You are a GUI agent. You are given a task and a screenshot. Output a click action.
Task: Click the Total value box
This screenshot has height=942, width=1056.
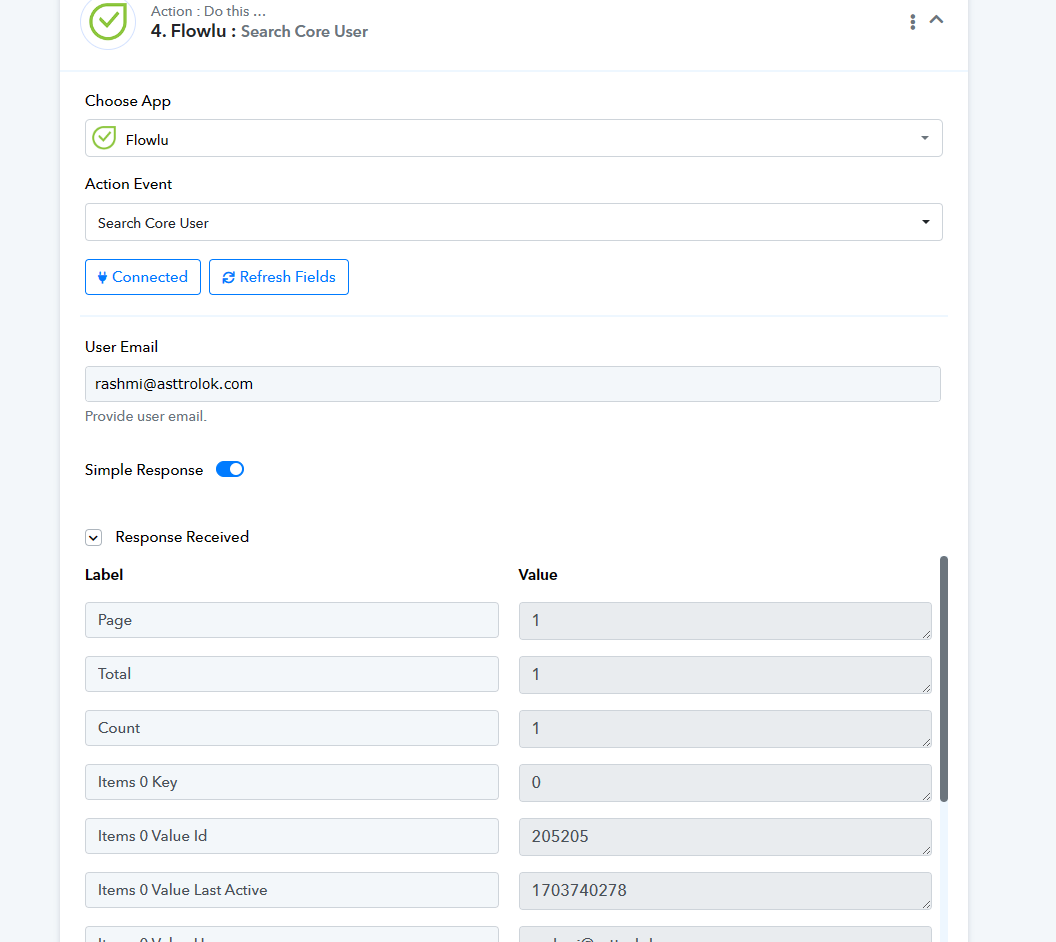725,675
